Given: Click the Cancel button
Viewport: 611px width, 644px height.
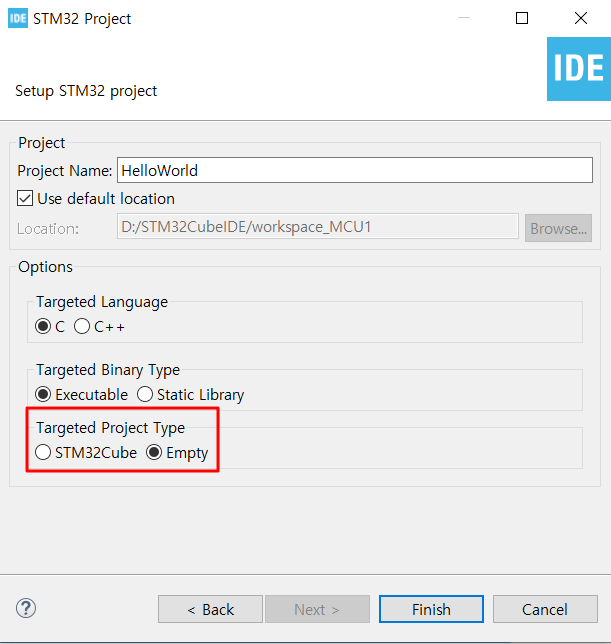Looking at the screenshot, I should pyautogui.click(x=545, y=609).
